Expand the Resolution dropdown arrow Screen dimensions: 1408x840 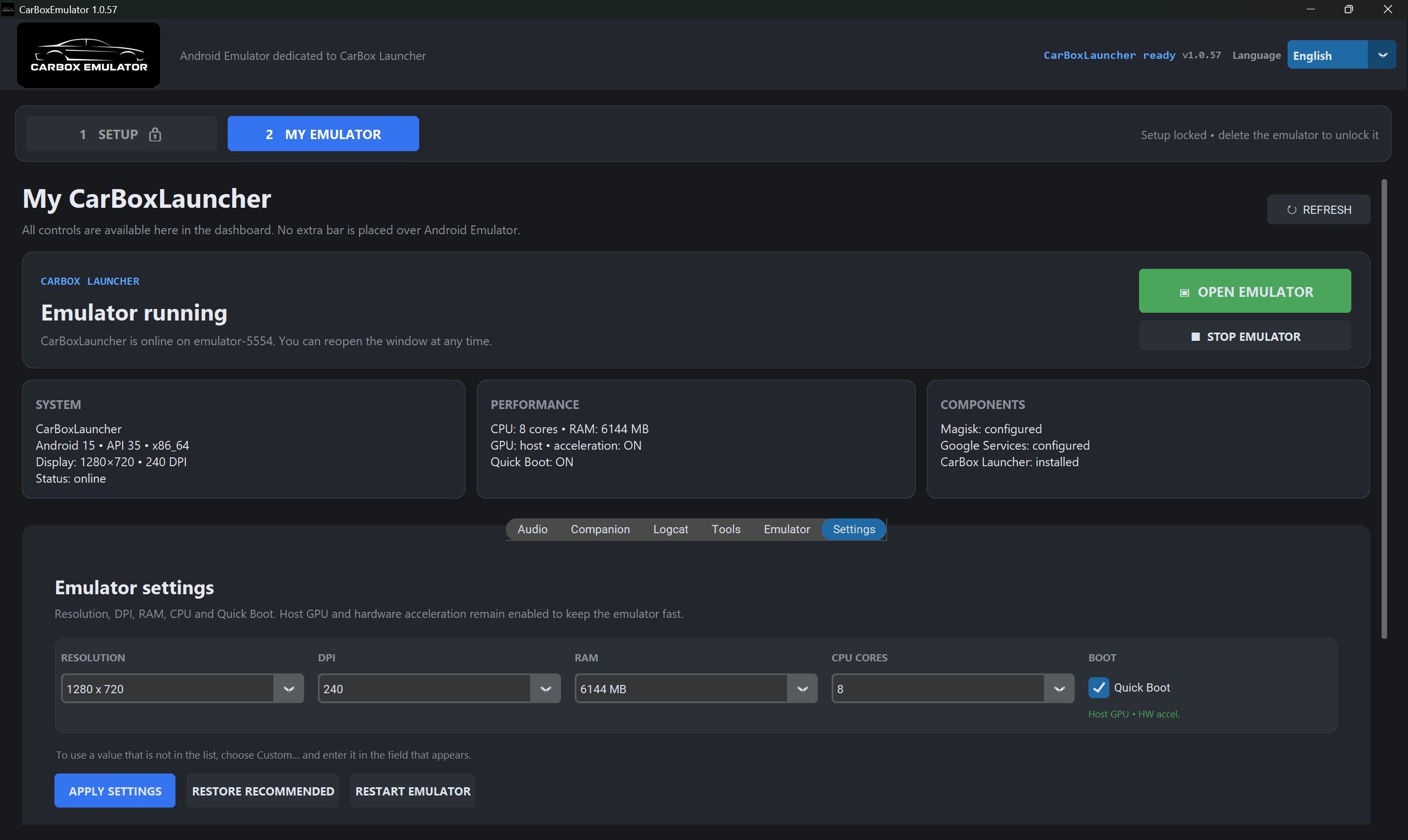[x=289, y=689]
